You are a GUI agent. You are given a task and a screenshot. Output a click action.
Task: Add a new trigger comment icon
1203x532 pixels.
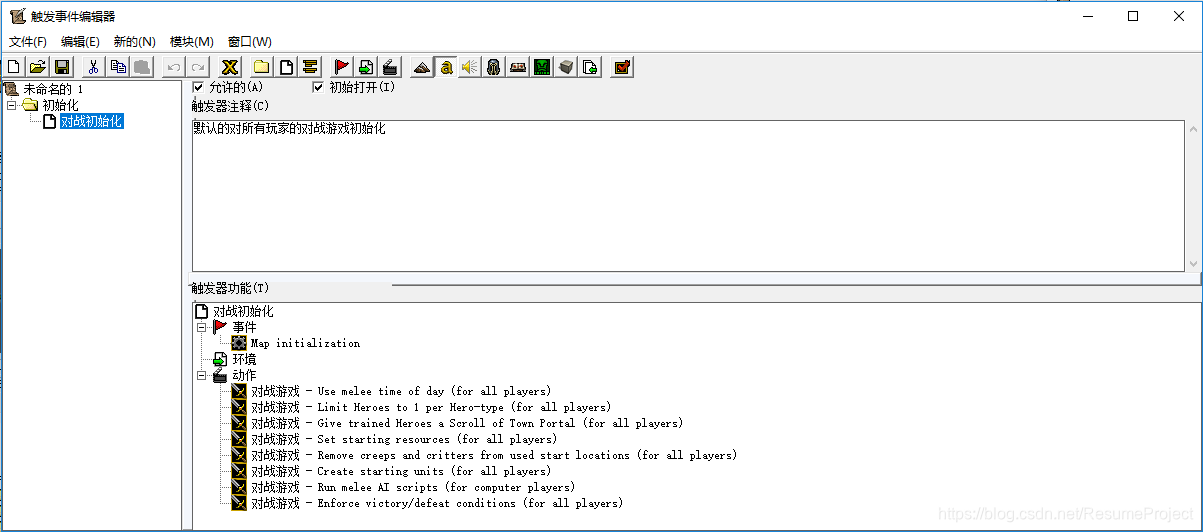coord(310,67)
